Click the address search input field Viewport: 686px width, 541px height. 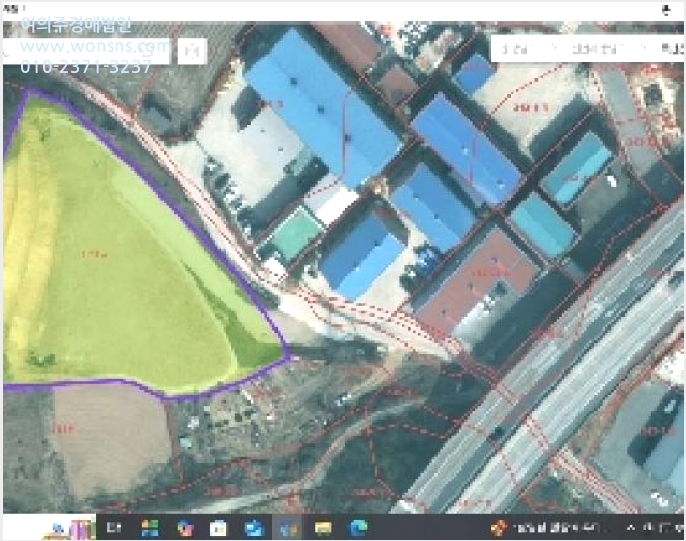[86, 52]
